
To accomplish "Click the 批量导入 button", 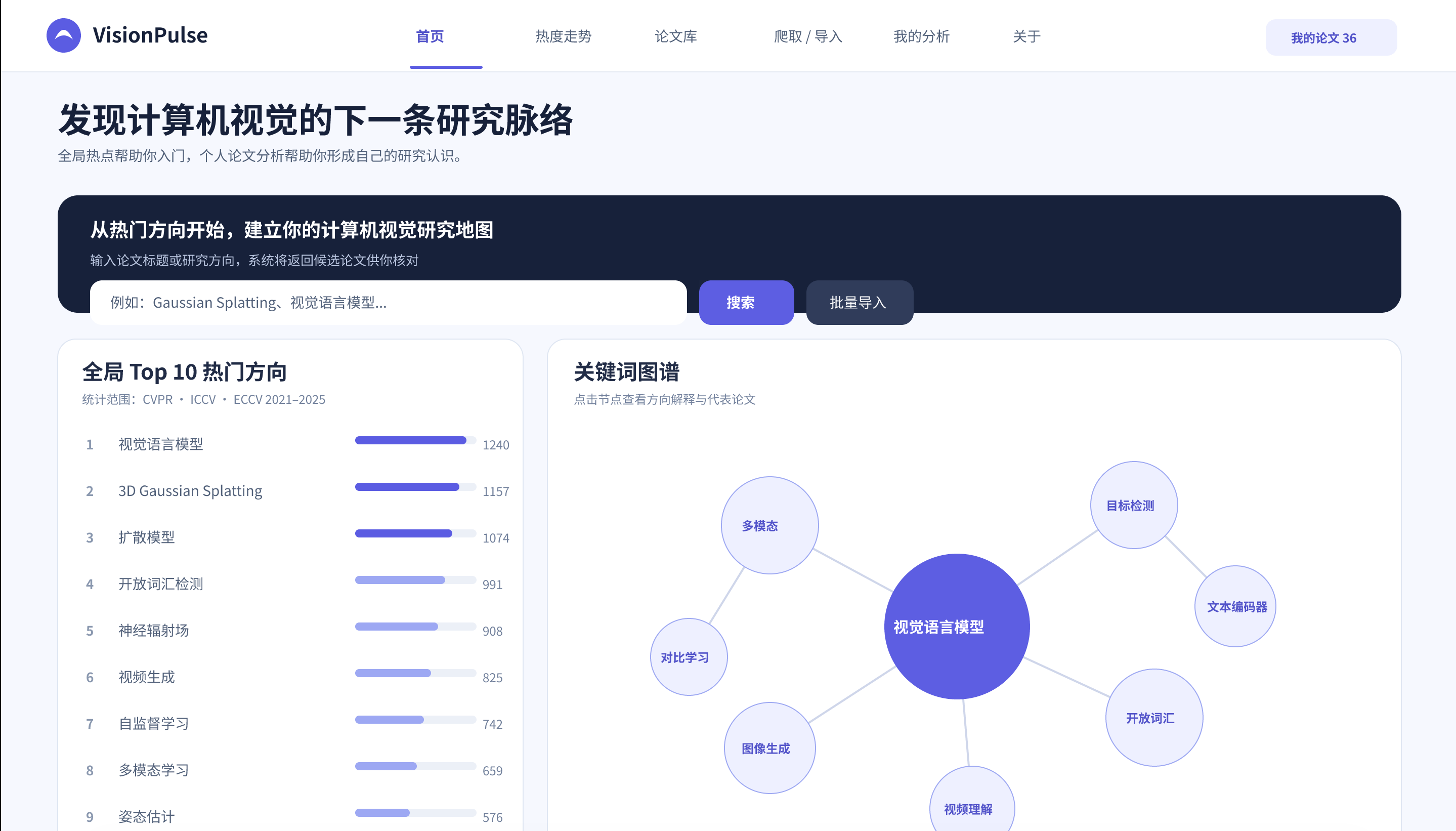I will (x=859, y=303).
